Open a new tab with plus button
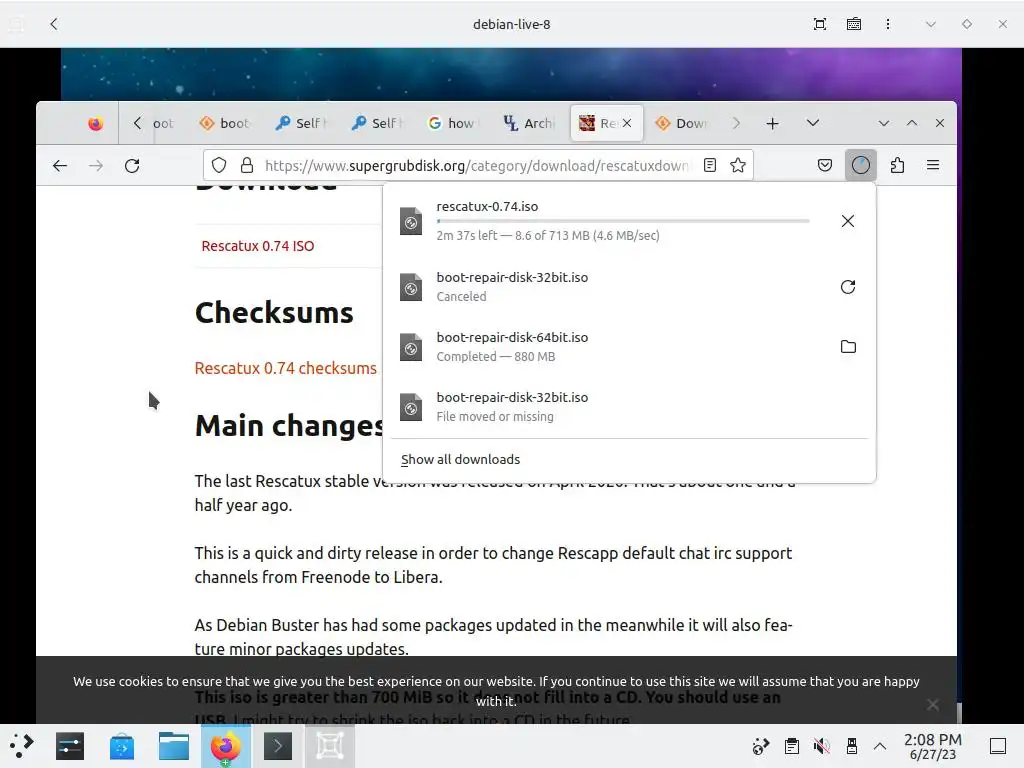This screenshot has width=1024, height=768. coord(773,123)
